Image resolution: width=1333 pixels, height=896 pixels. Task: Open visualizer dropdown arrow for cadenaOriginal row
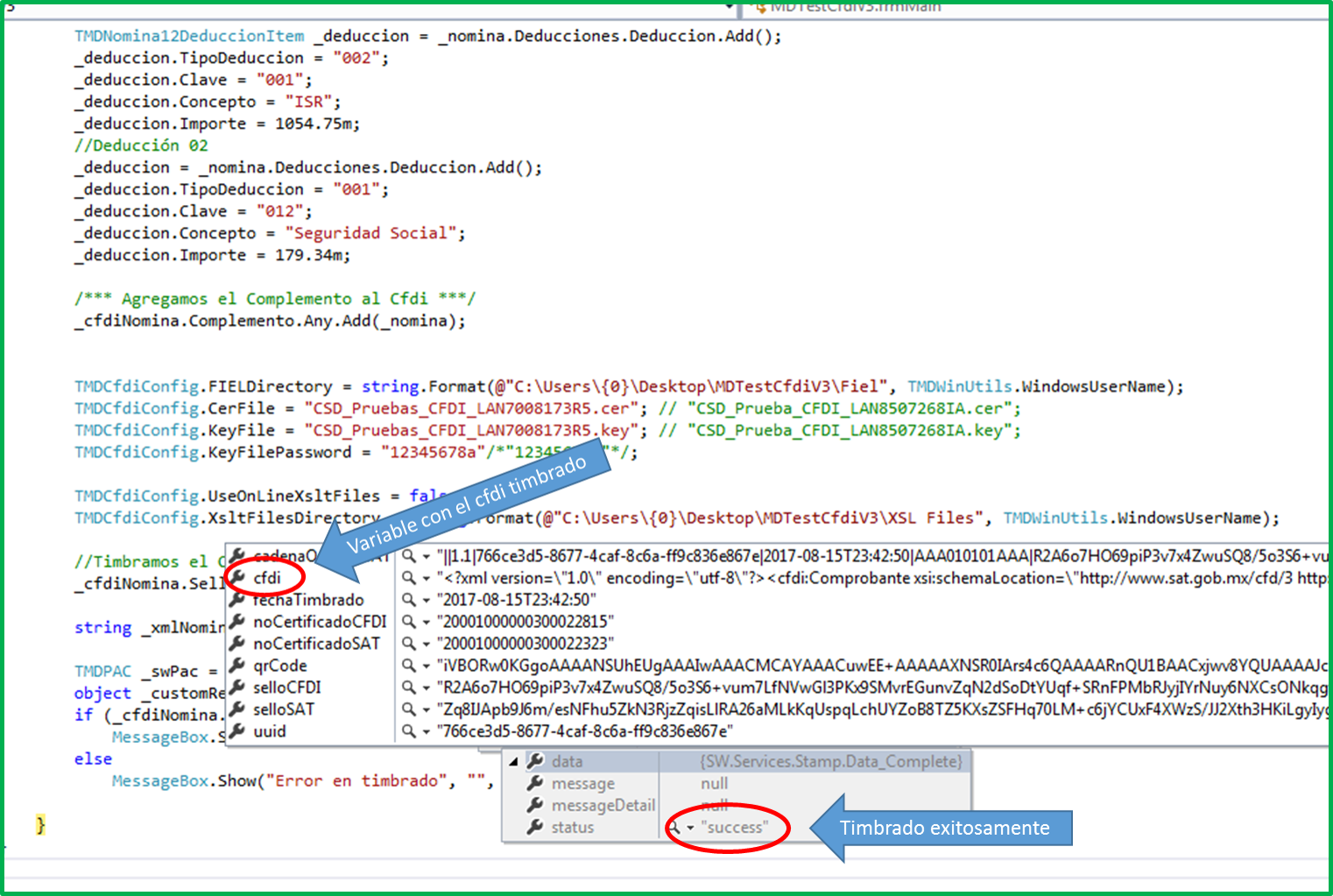(427, 557)
